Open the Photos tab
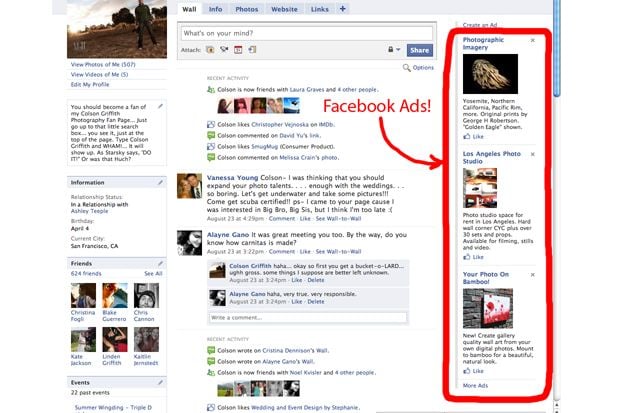The image size is (620, 413). point(247,9)
